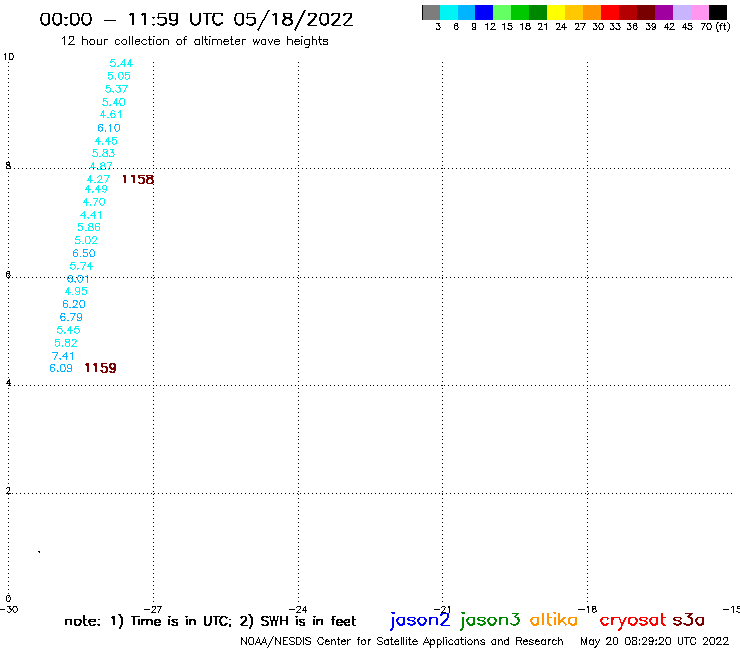Click the value 4.61
The image size is (740, 650).
tap(111, 114)
